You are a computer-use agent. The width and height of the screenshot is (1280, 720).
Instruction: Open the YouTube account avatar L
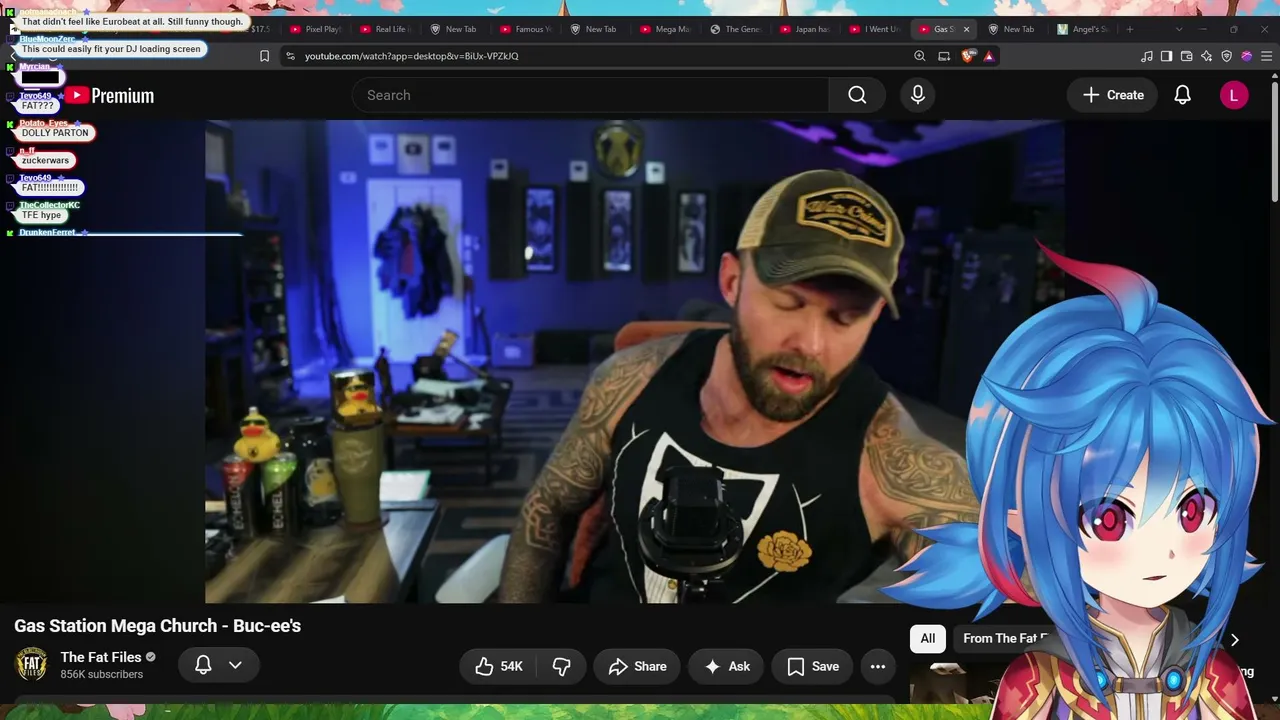click(x=1234, y=95)
